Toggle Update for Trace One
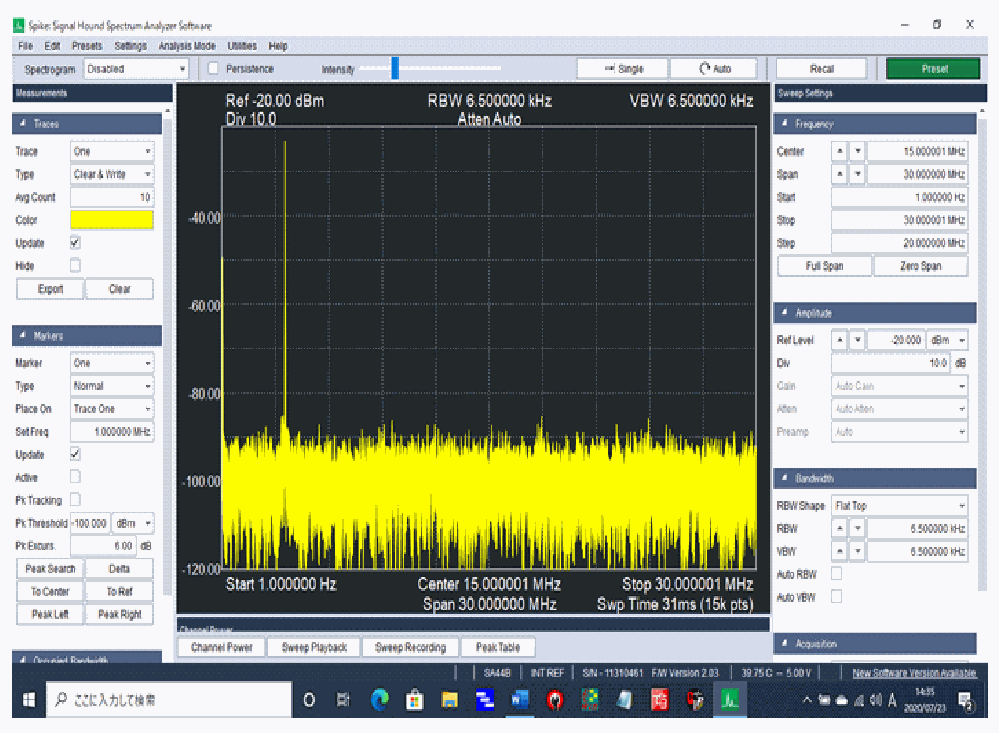 tap(77, 243)
